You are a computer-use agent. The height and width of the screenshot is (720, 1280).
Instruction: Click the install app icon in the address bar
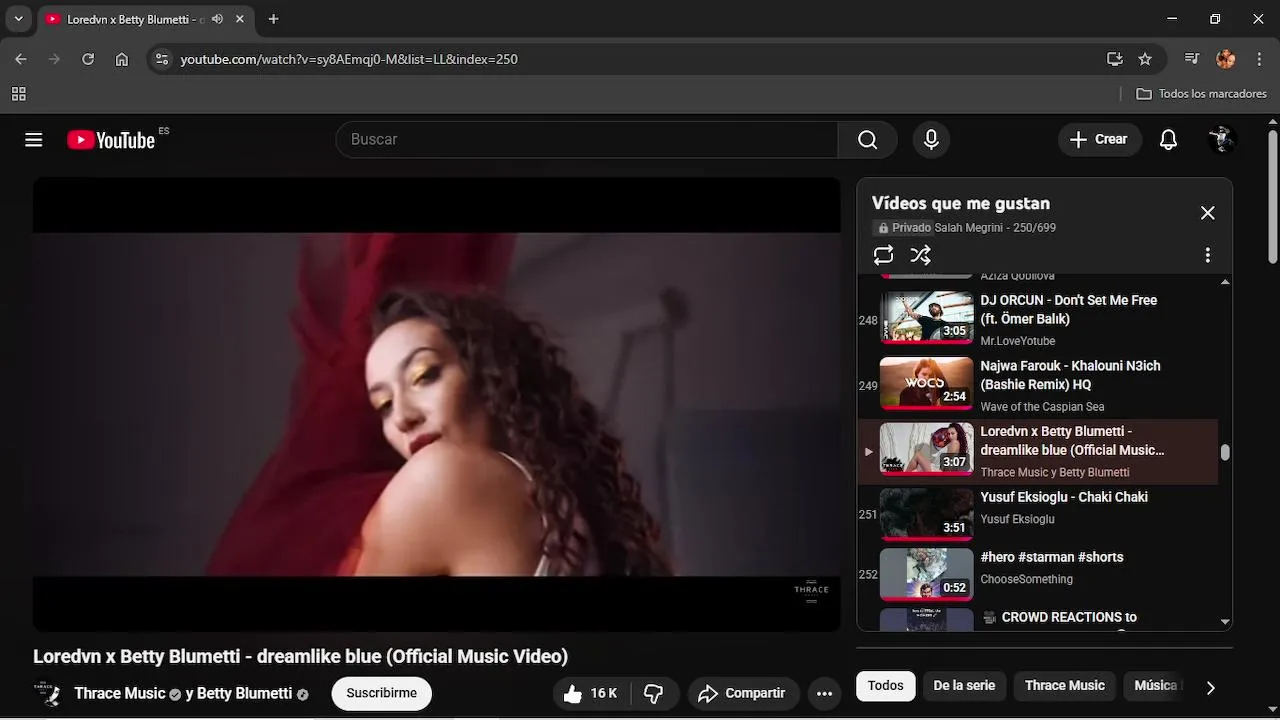[x=1115, y=59]
